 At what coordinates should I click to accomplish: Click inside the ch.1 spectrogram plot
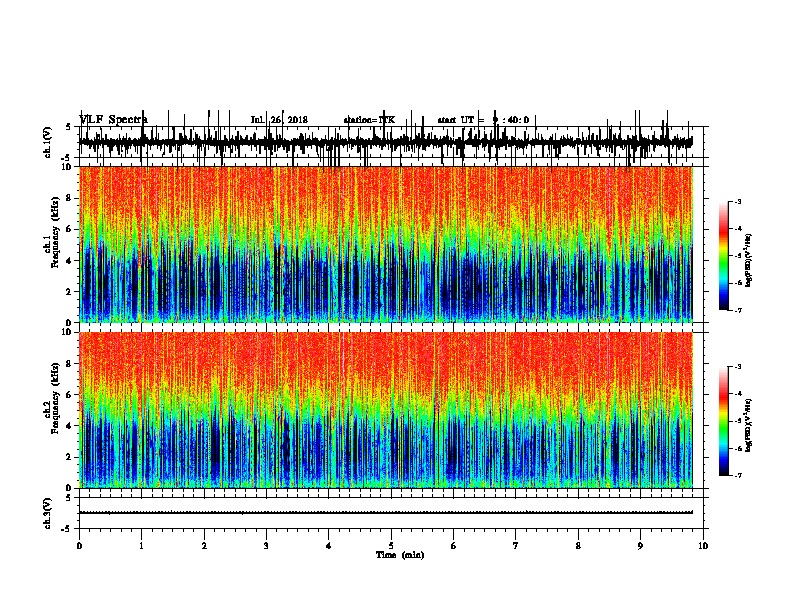(386, 244)
